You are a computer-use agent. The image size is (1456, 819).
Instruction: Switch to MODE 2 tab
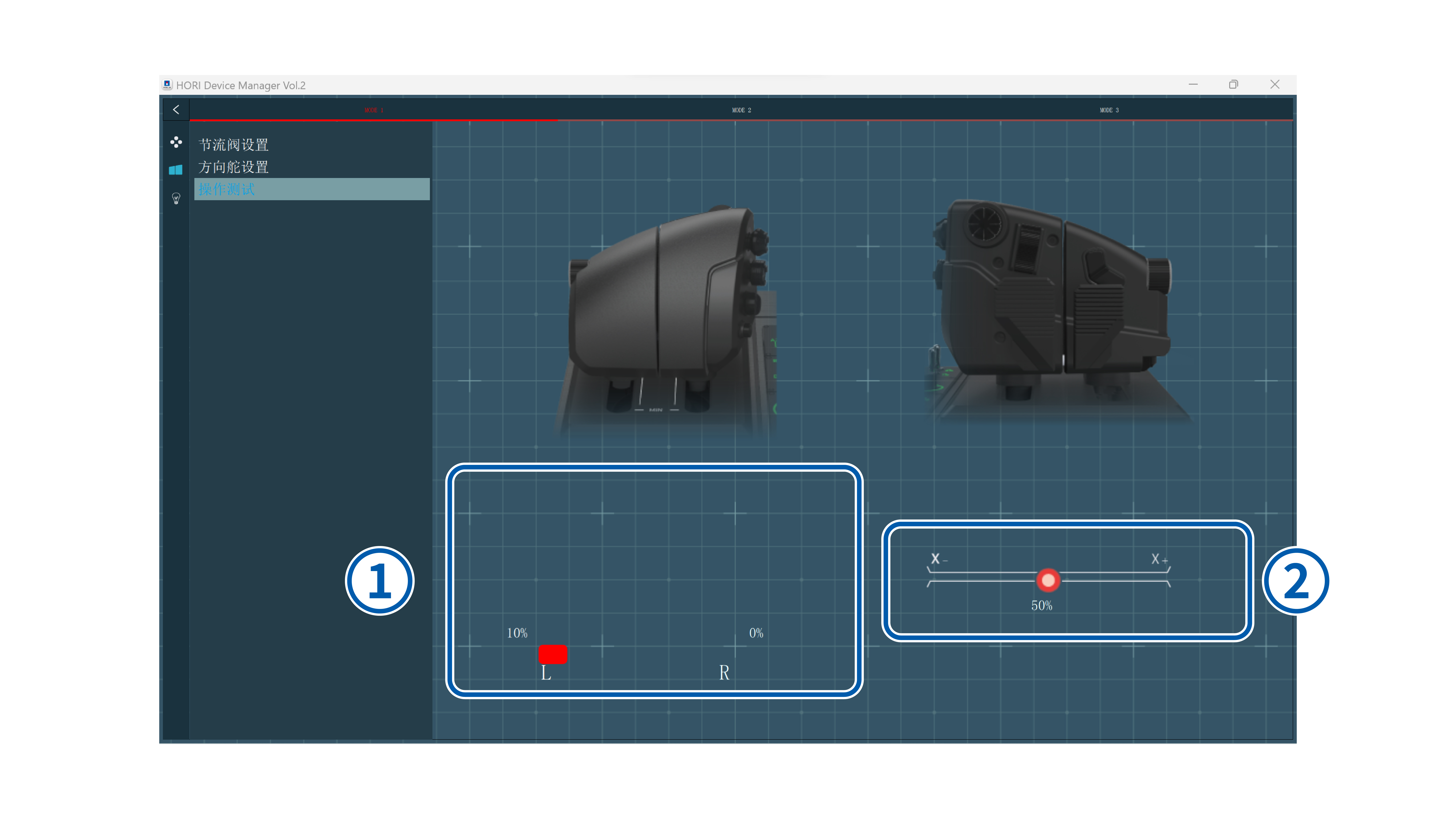[742, 110]
